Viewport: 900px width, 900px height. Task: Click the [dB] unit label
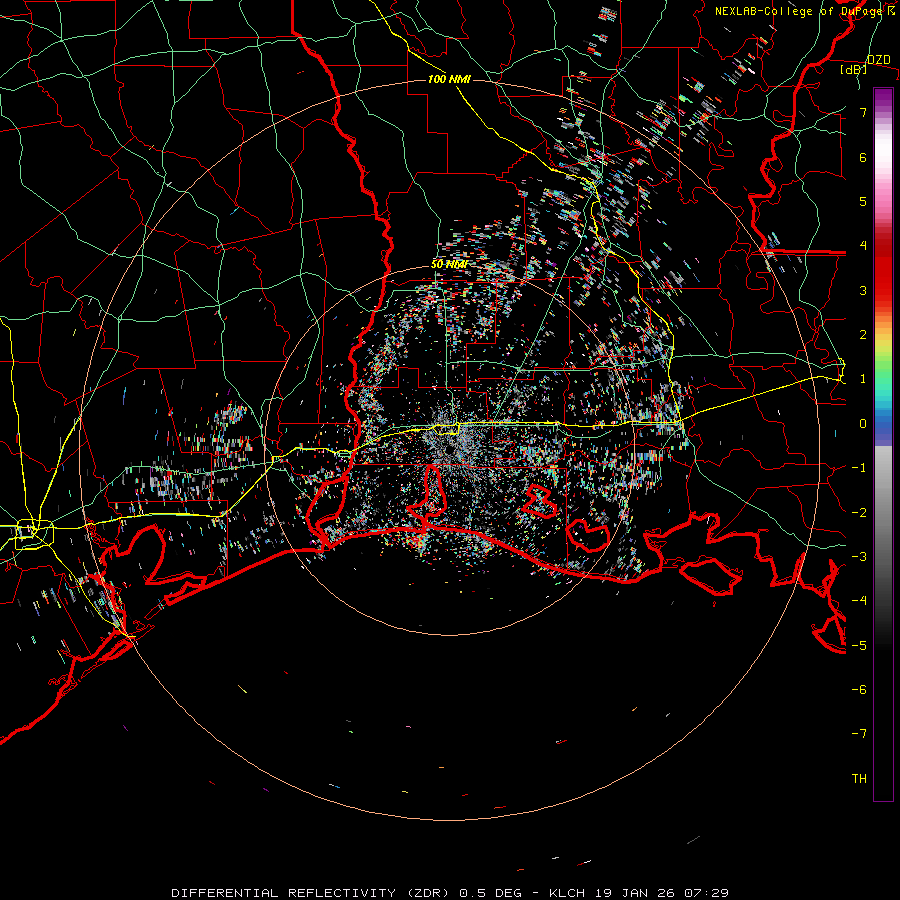point(854,69)
